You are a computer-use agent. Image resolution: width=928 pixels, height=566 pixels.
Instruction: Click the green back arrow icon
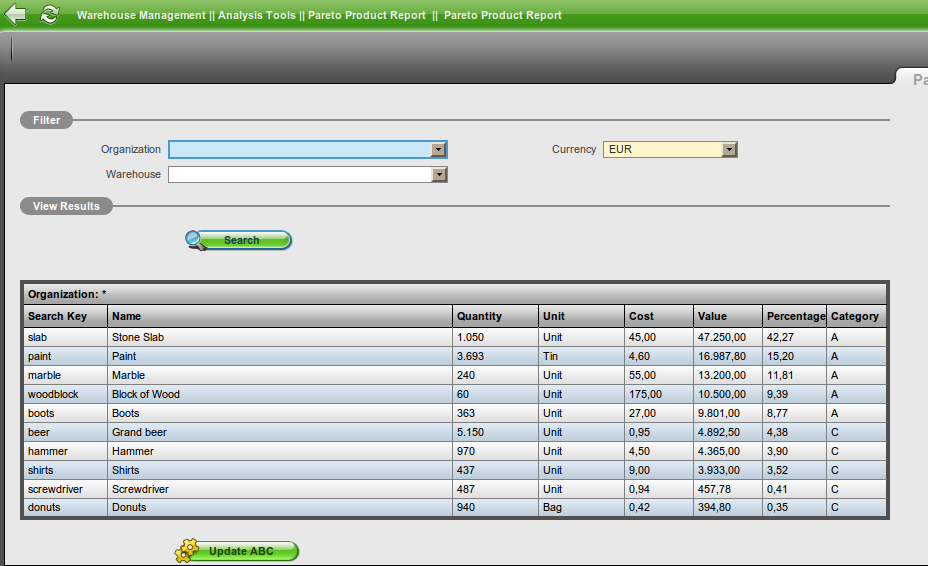(15, 15)
